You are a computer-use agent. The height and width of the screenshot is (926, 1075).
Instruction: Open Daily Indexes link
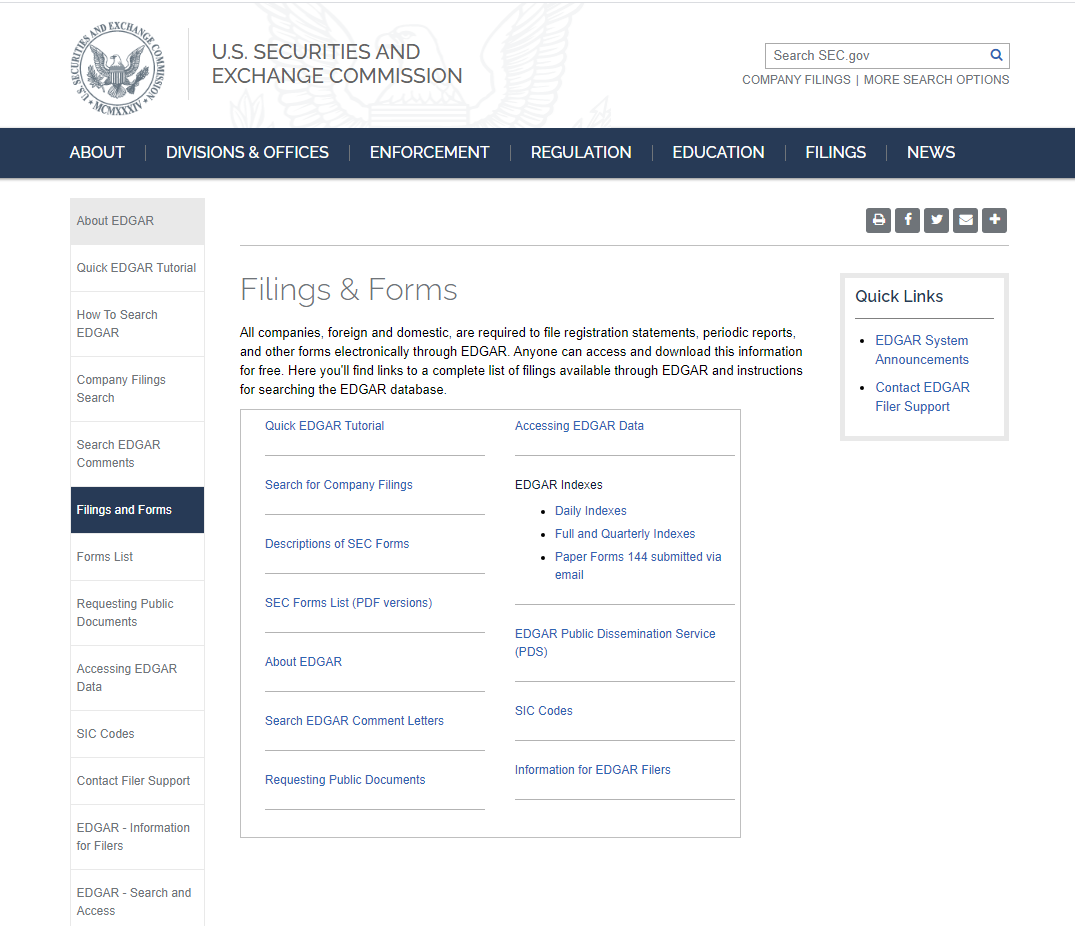tap(590, 511)
